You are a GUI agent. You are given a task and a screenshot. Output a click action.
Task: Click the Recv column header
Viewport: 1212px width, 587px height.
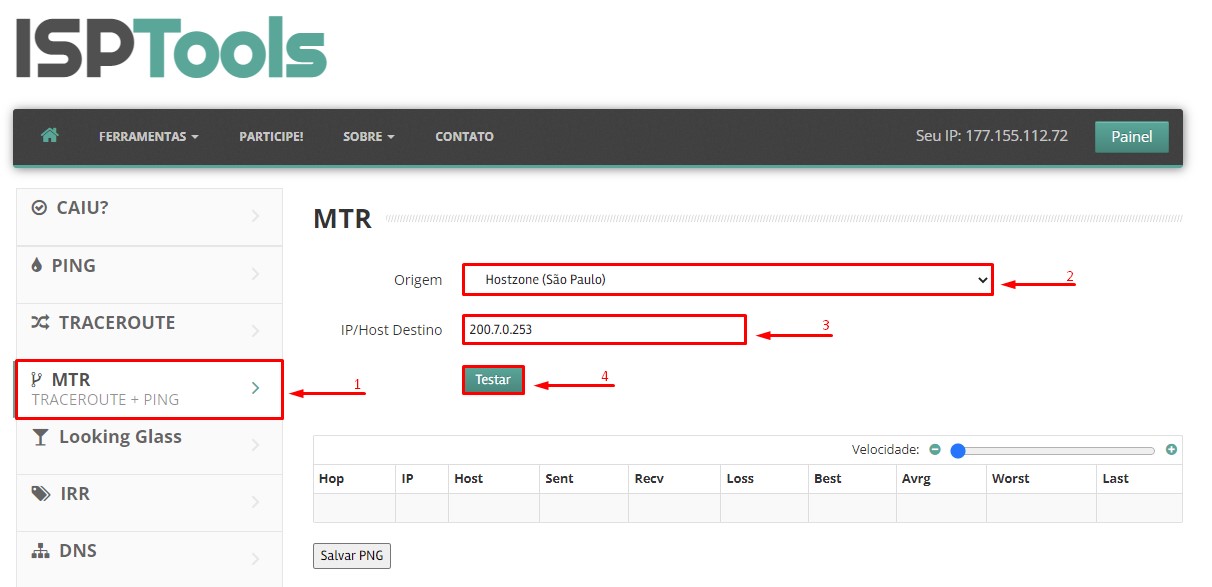click(674, 479)
